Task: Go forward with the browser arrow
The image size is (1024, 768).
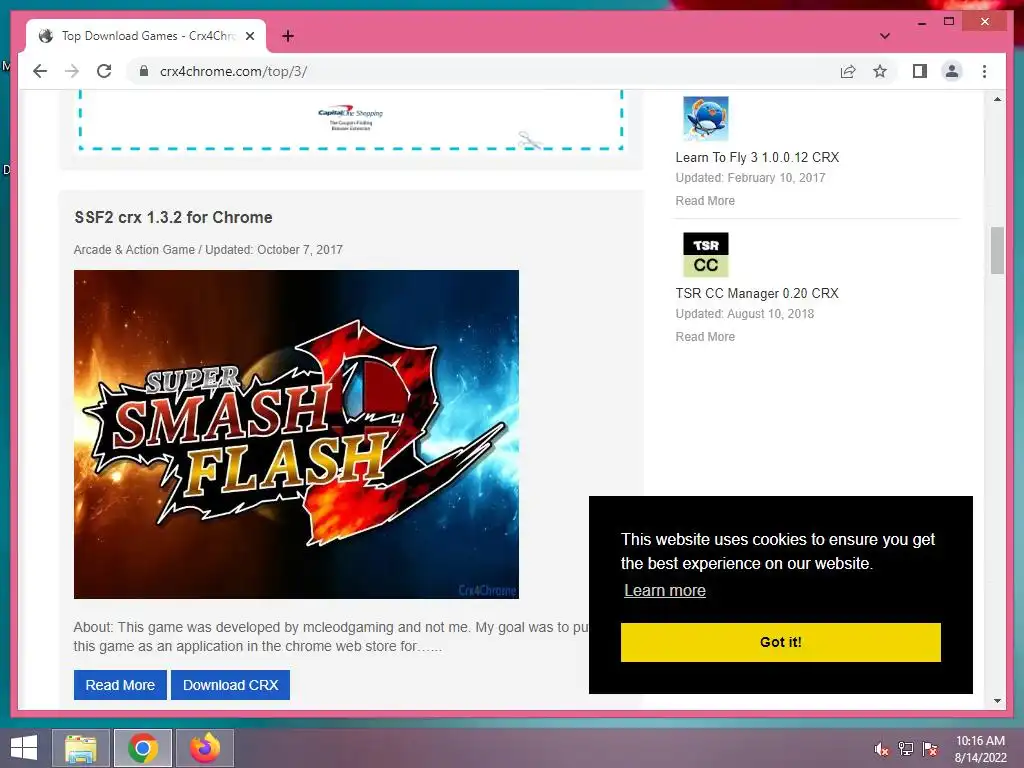Action: click(x=72, y=71)
